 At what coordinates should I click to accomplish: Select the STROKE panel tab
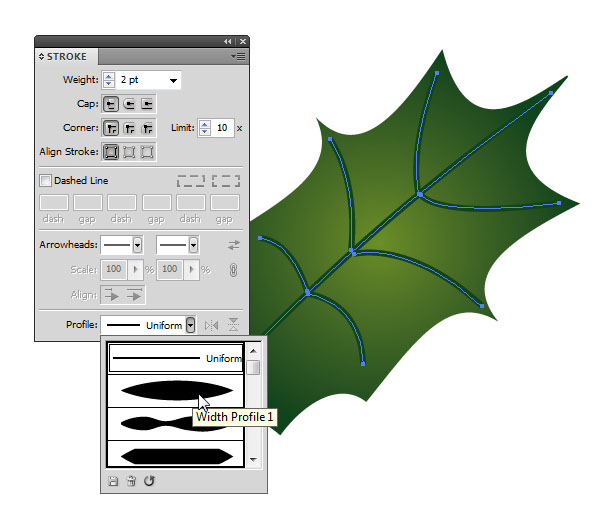pyautogui.click(x=67, y=57)
